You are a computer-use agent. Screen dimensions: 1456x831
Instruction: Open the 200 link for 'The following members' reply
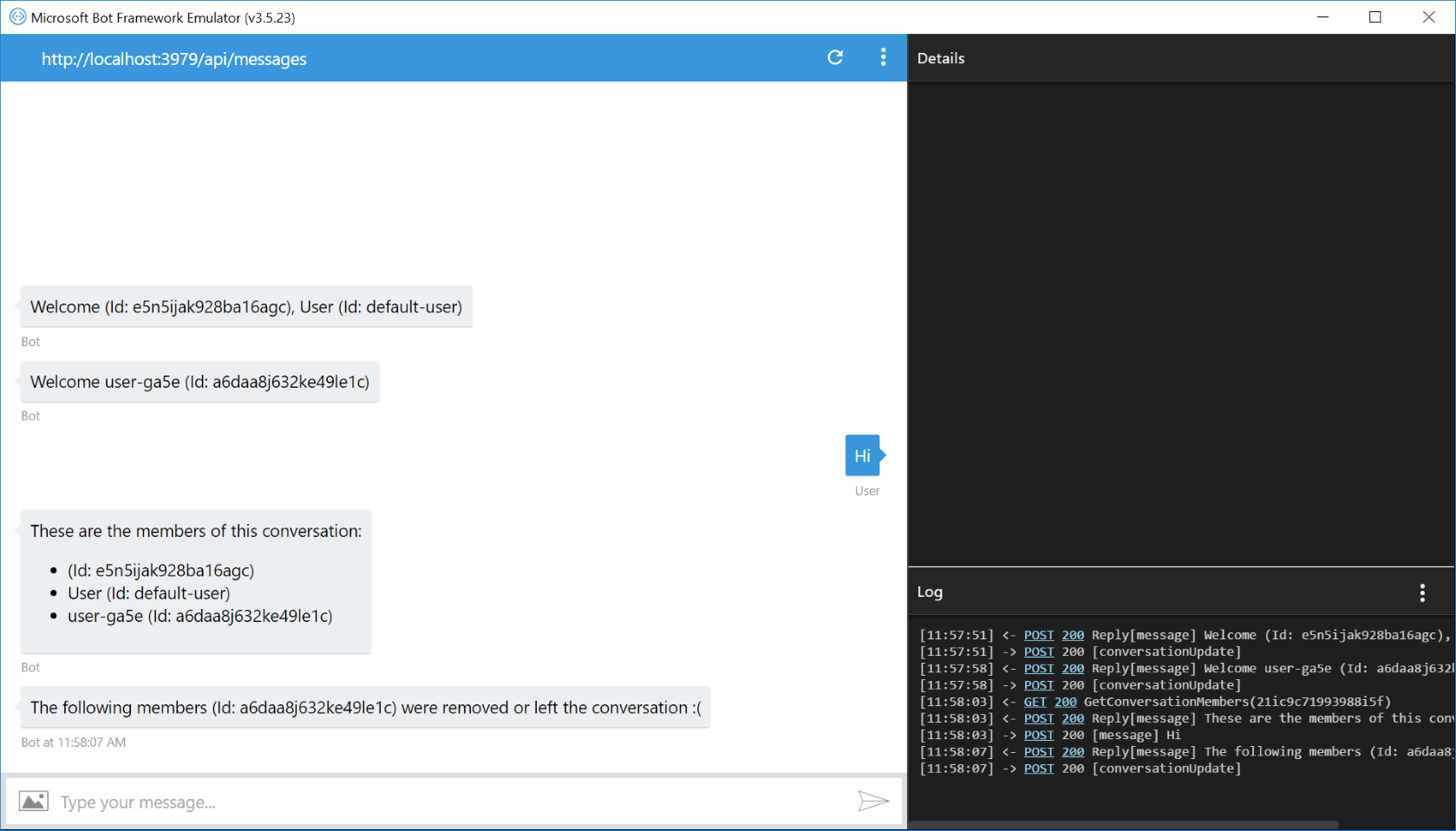tap(1073, 752)
